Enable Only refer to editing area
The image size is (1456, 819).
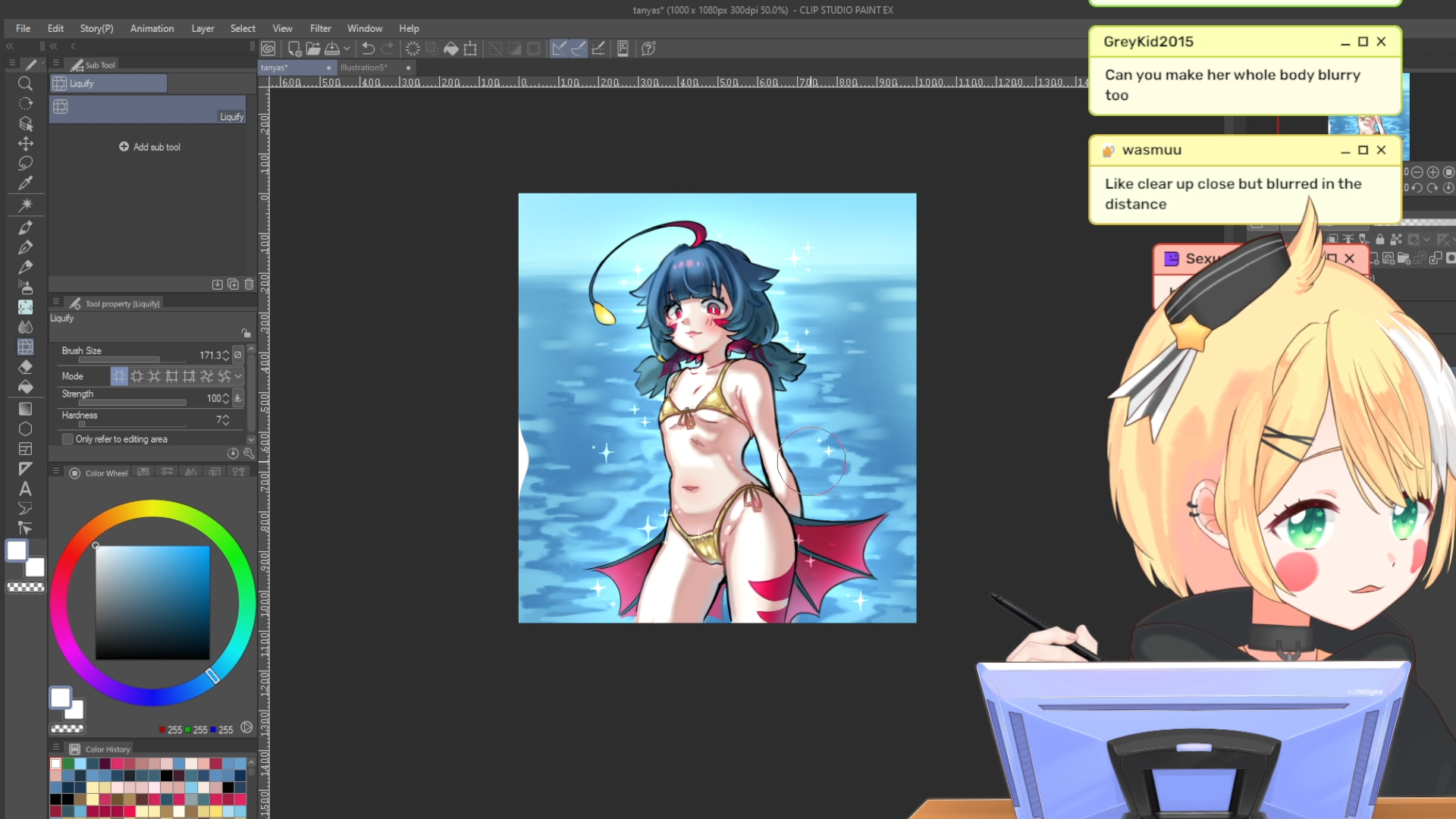[67, 439]
